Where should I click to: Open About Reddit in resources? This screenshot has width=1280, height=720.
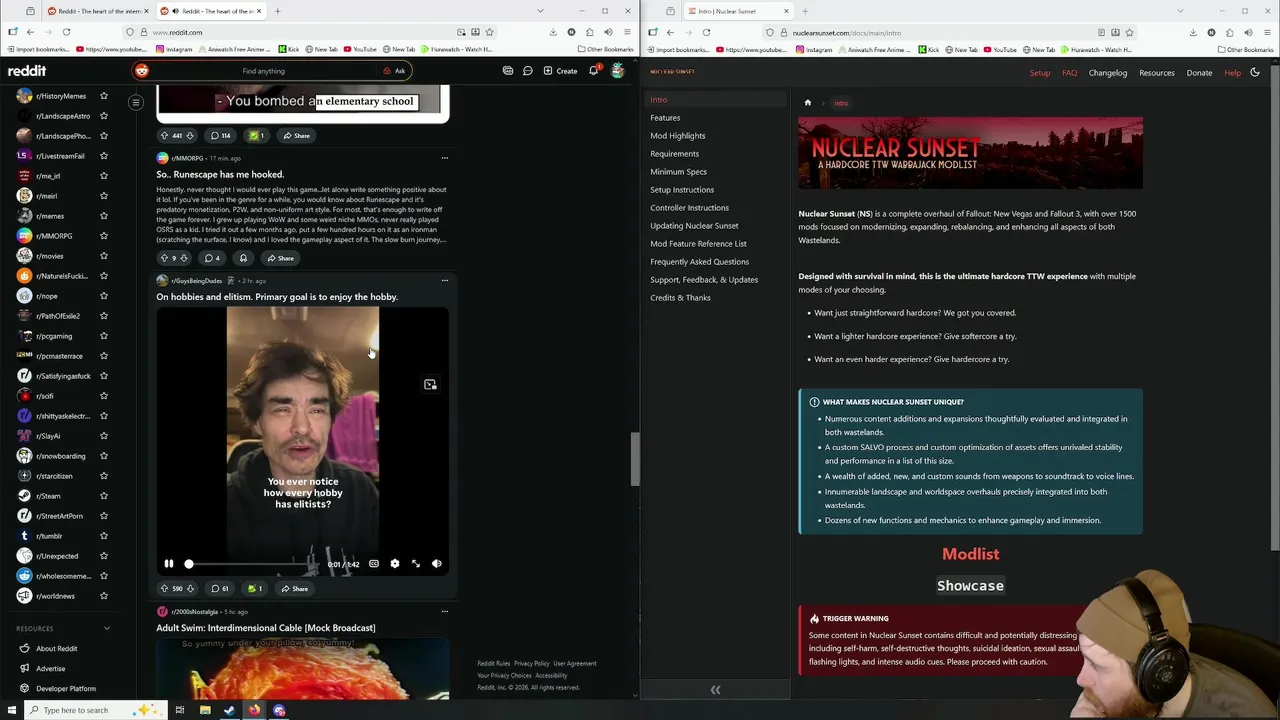56,648
